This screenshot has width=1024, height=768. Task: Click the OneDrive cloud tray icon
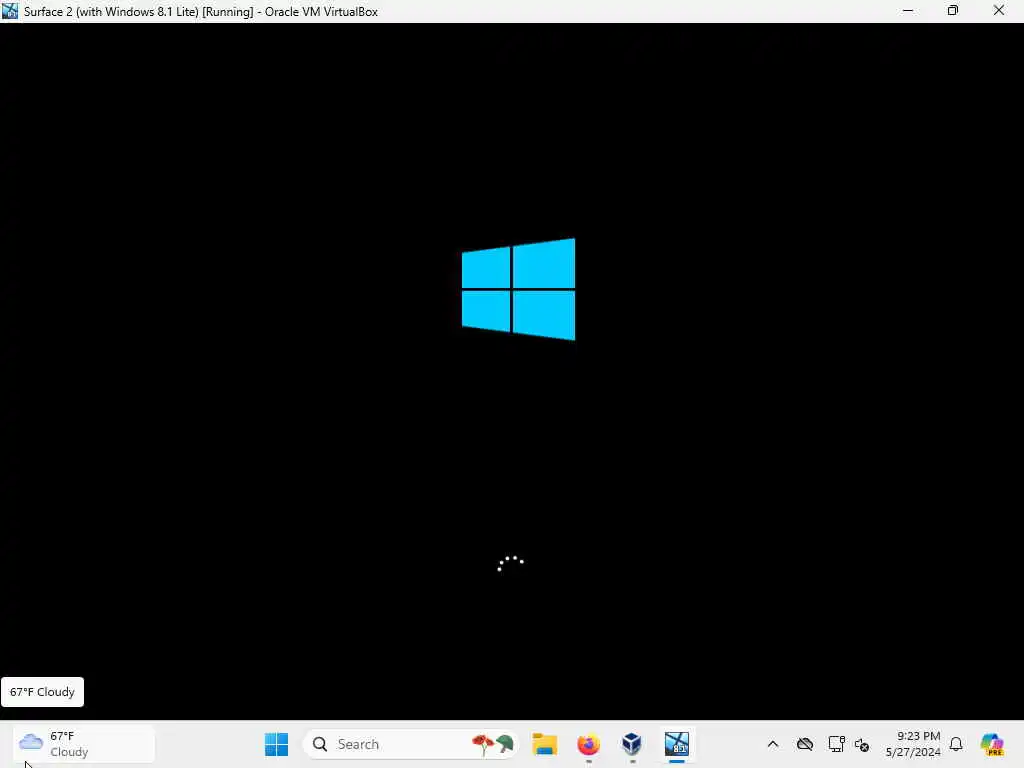tap(805, 744)
